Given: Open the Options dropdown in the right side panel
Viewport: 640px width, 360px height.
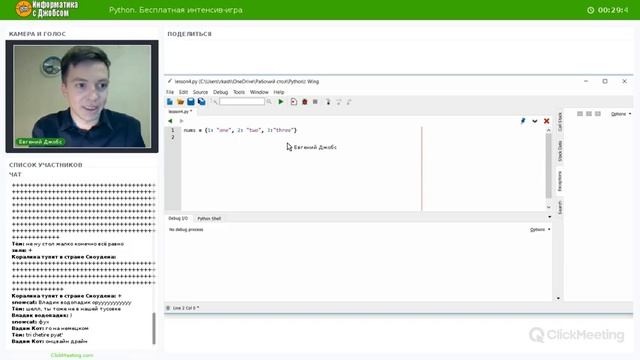Looking at the screenshot, I should tap(621, 114).
